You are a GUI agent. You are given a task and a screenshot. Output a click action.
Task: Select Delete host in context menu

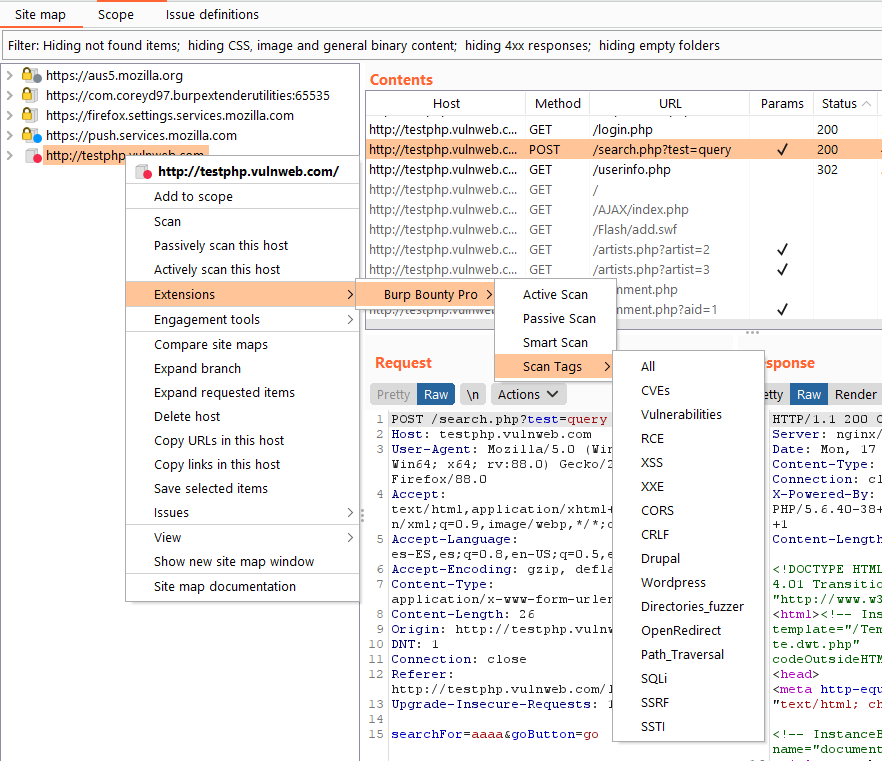(x=242, y=416)
